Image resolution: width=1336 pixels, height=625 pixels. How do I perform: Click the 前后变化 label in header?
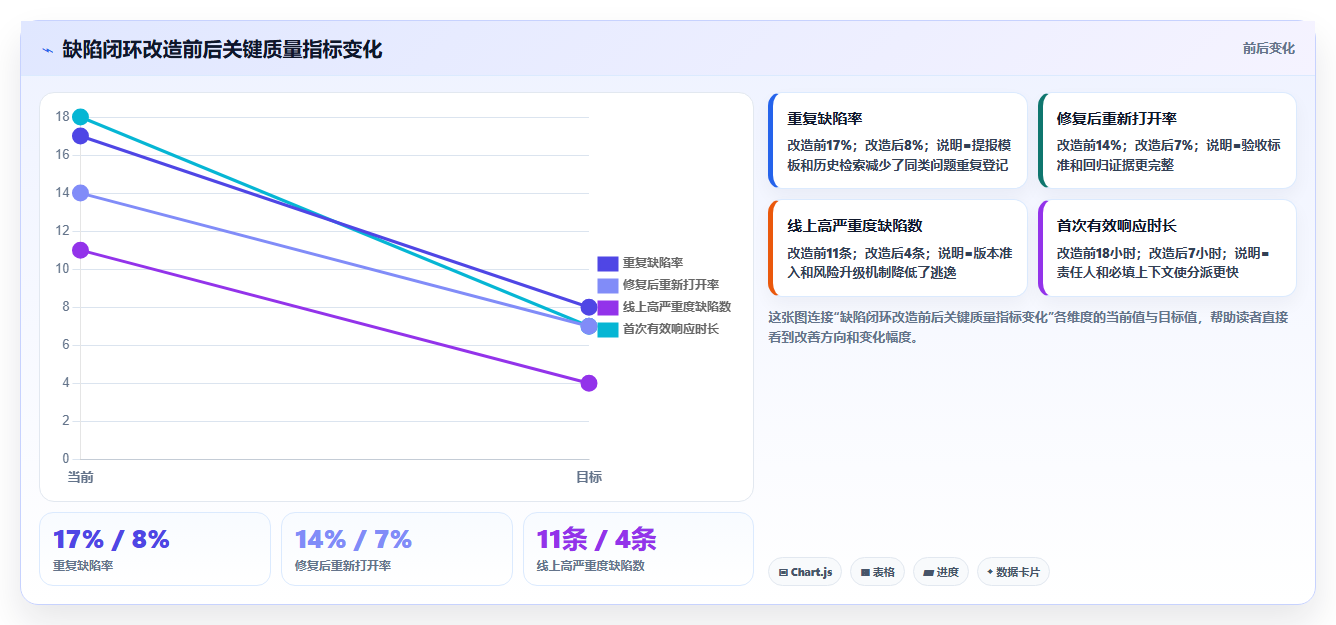tap(1268, 48)
